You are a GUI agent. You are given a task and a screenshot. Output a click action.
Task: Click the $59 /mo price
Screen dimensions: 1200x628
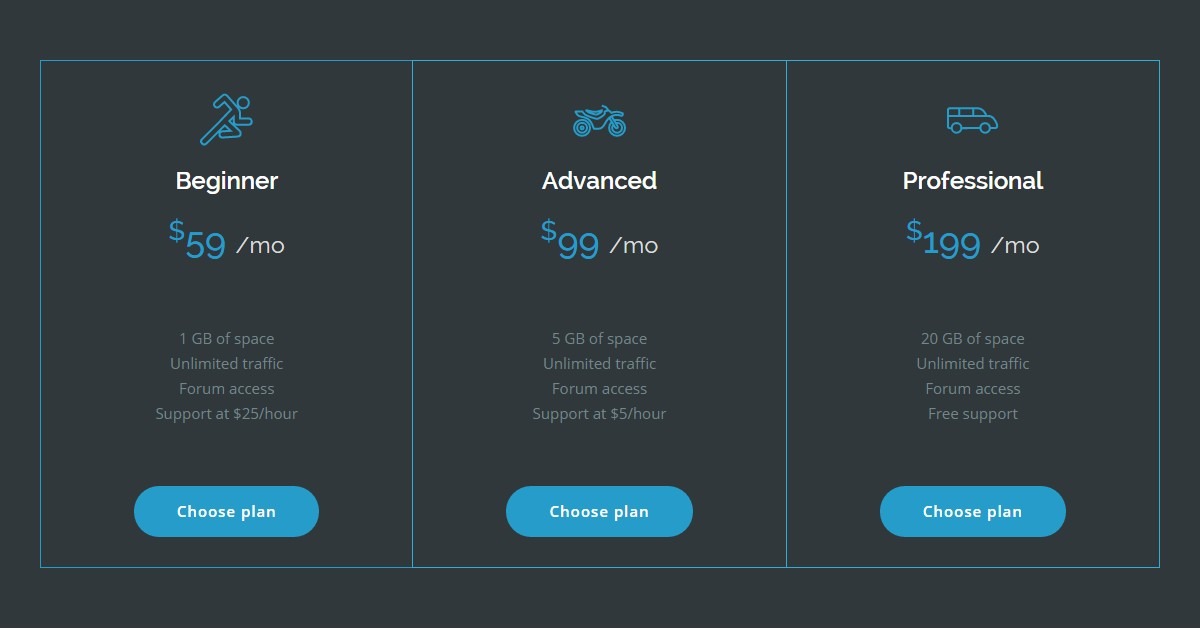point(227,241)
